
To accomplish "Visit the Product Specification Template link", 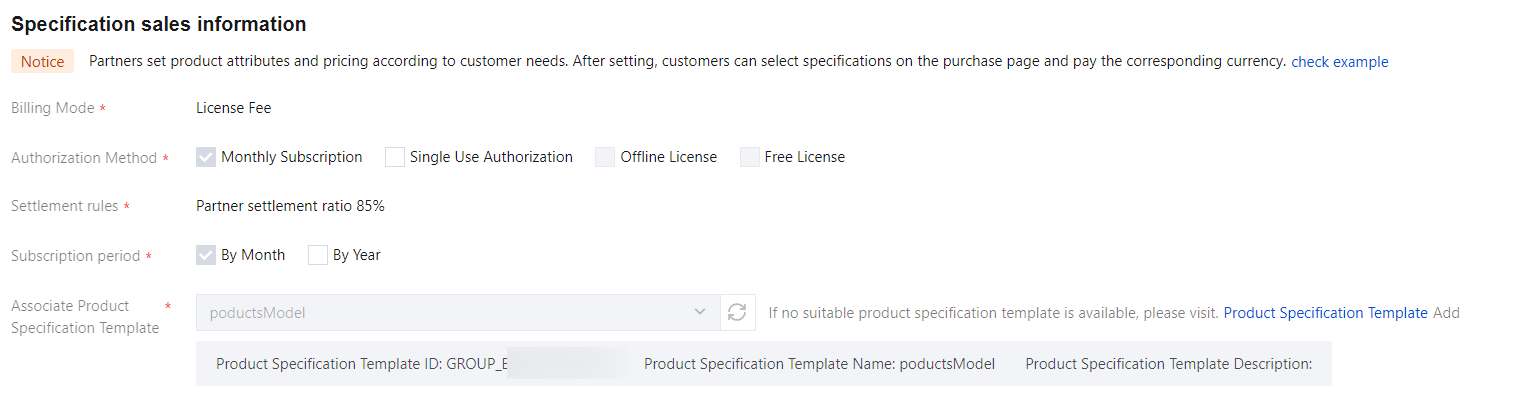I will 1325,313.
